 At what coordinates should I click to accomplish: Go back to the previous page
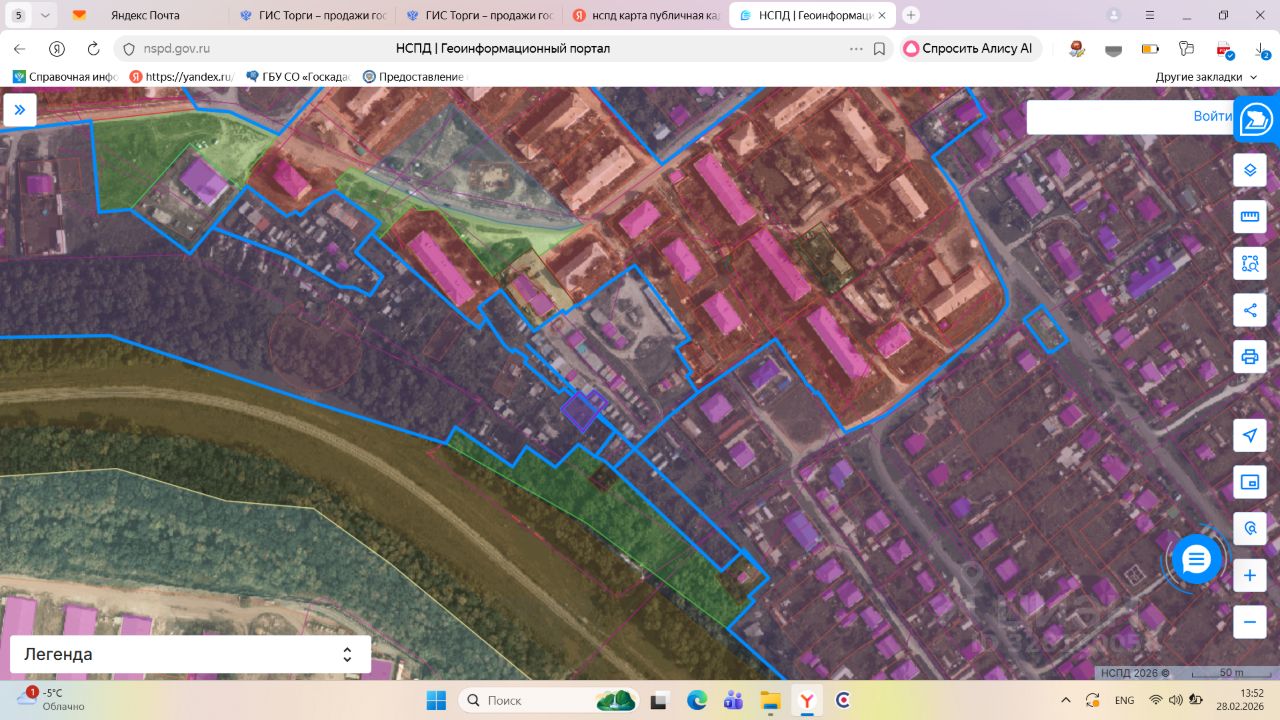[x=19, y=48]
